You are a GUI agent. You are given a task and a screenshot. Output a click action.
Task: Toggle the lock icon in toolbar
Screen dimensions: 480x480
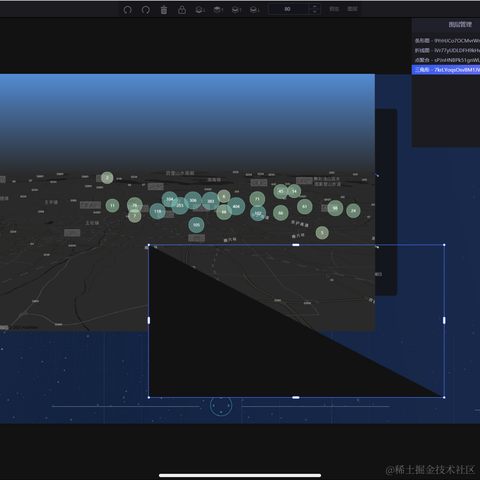182,10
